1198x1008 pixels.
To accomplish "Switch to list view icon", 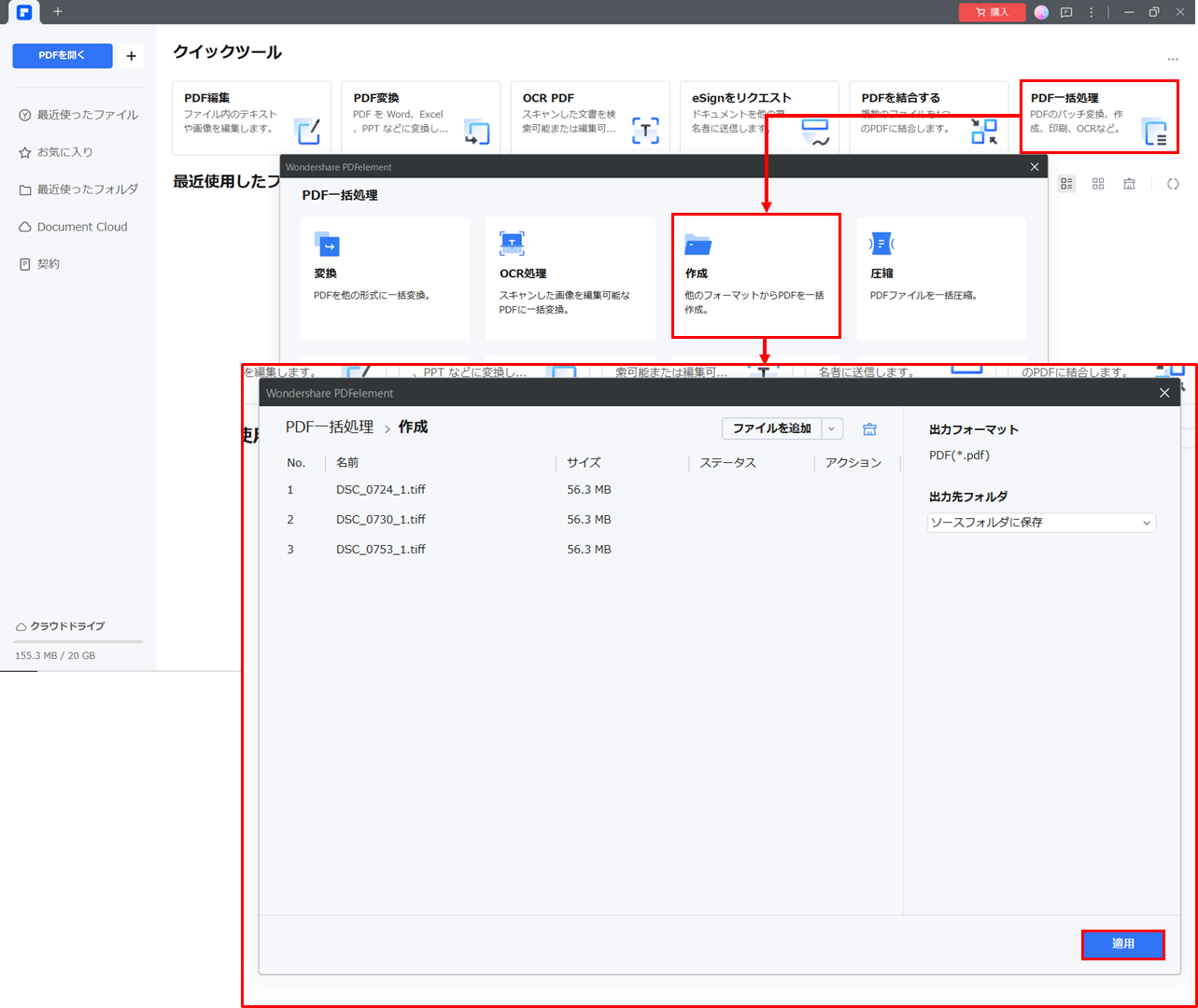I will pyautogui.click(x=1067, y=184).
